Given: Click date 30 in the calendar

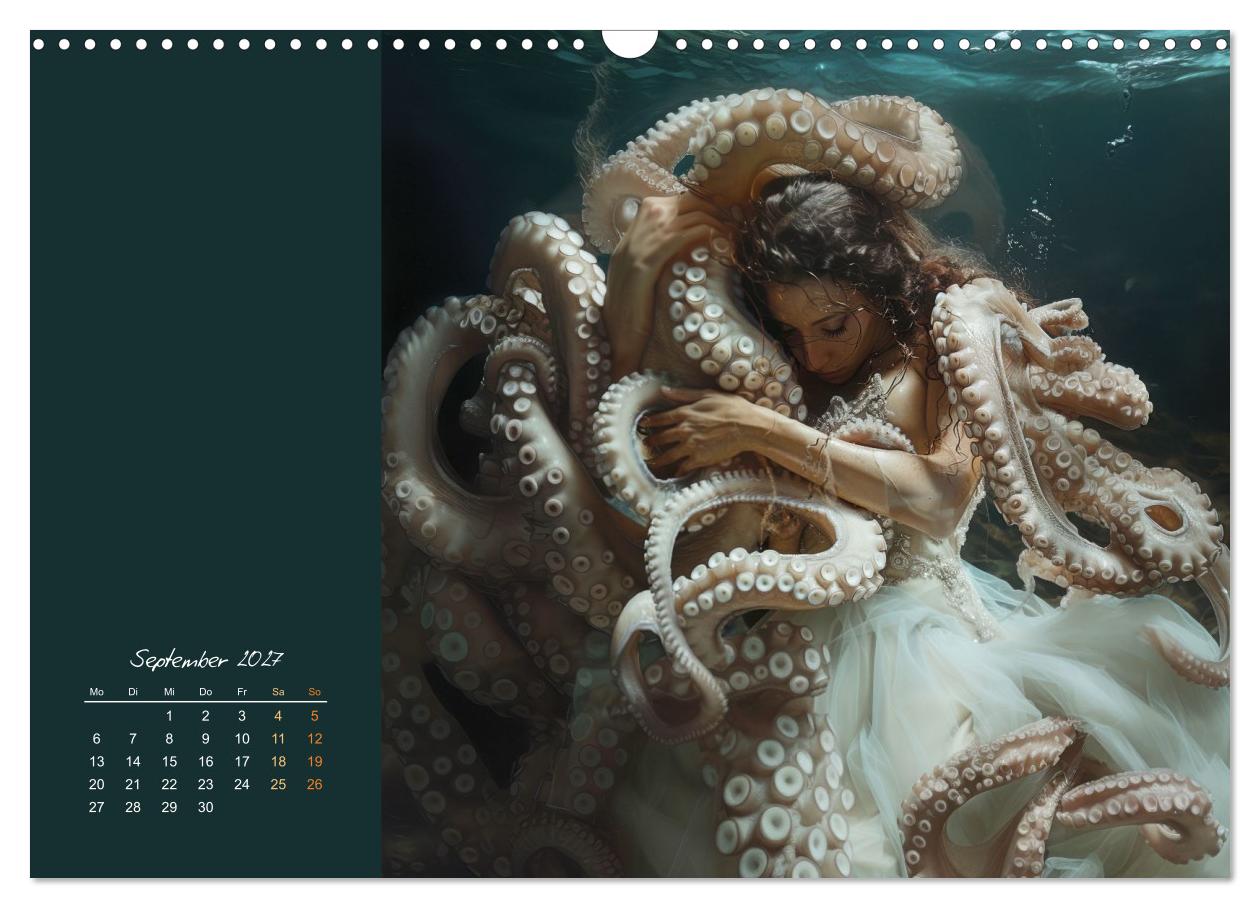Looking at the screenshot, I should (205, 808).
